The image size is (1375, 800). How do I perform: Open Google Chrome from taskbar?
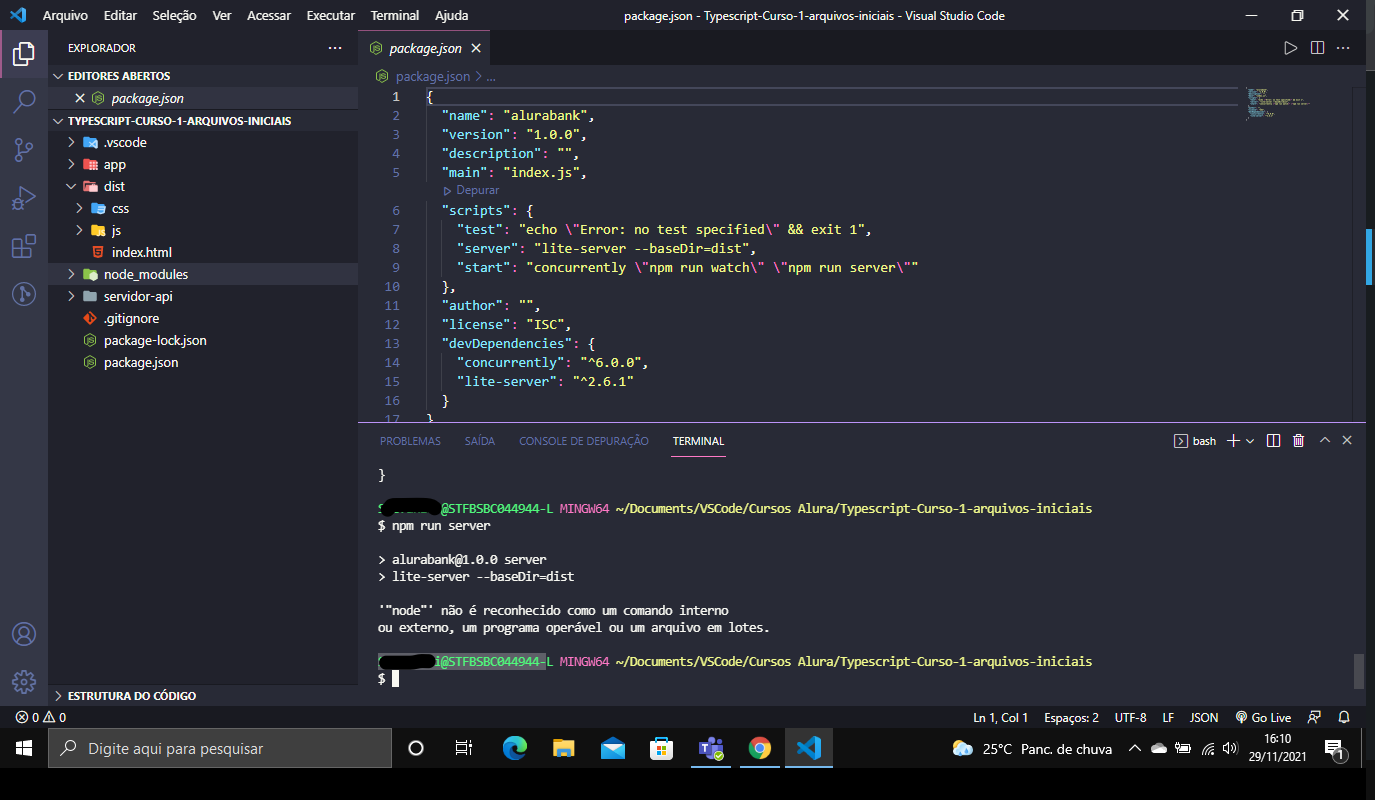click(x=760, y=748)
